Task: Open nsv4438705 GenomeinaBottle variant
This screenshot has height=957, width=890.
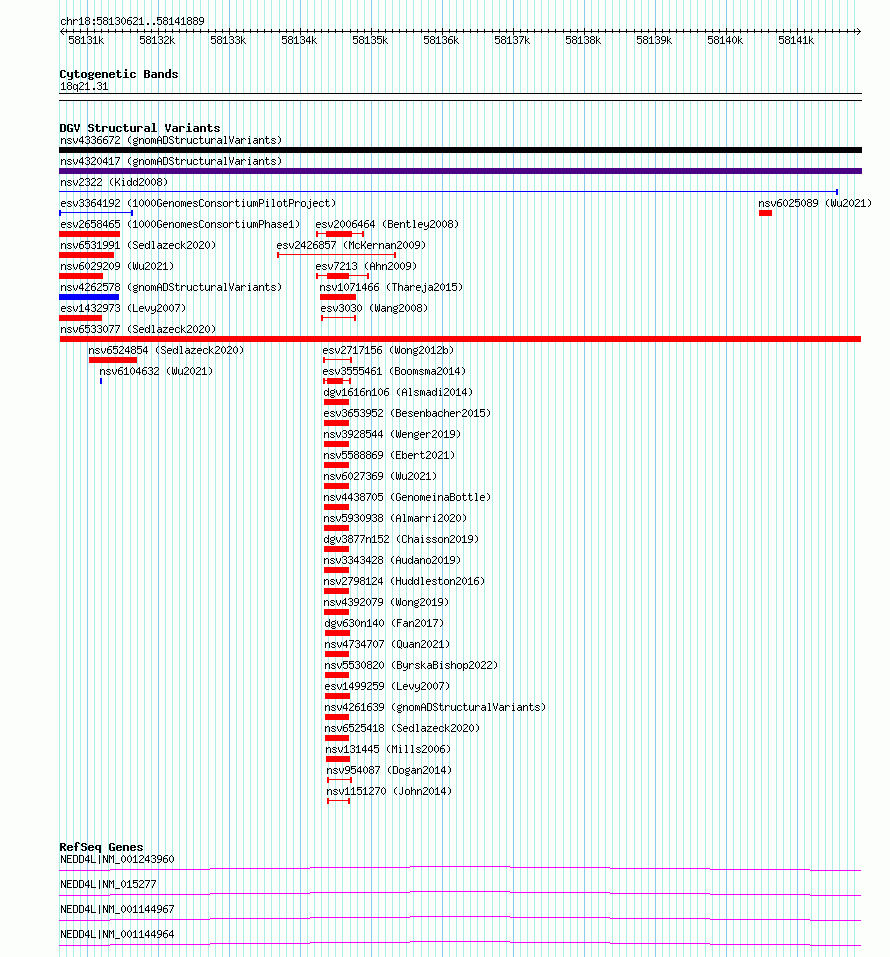Action: click(407, 497)
